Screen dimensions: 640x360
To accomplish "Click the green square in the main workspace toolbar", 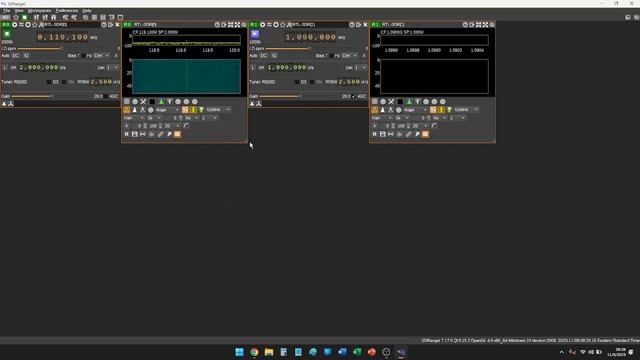I will (x=24, y=18).
